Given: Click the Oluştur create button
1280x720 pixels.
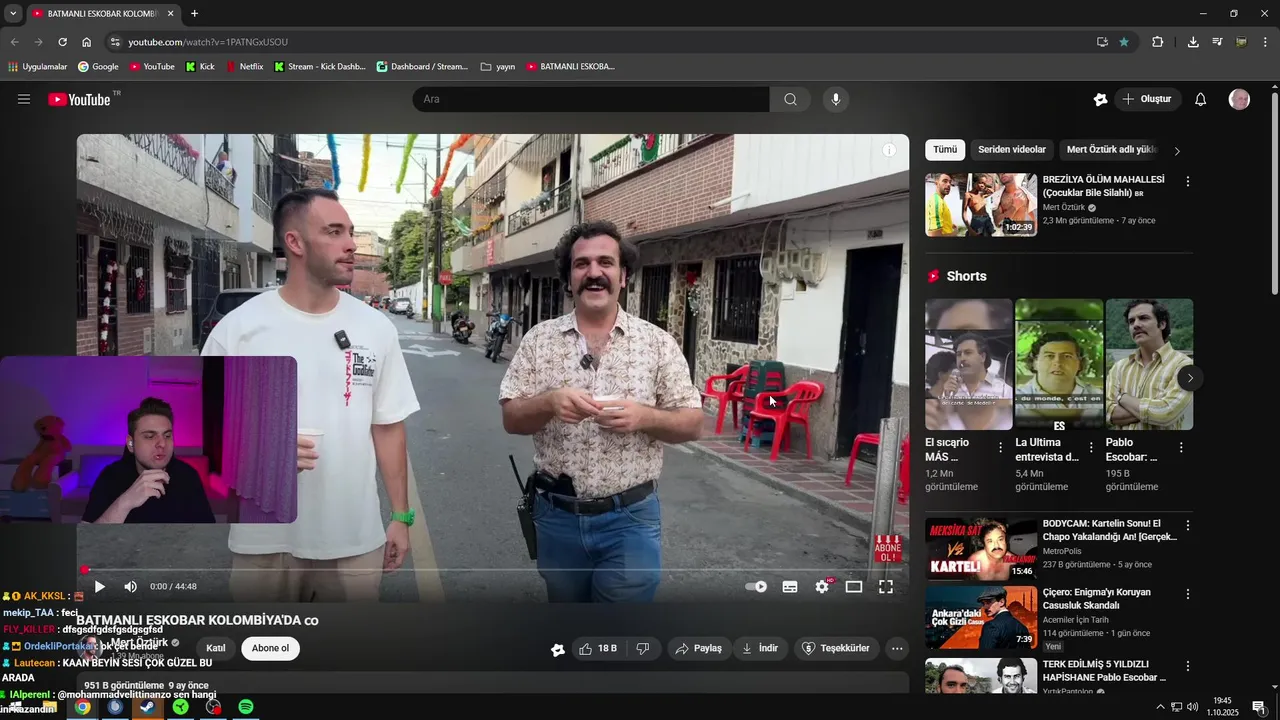Looking at the screenshot, I should (1148, 99).
